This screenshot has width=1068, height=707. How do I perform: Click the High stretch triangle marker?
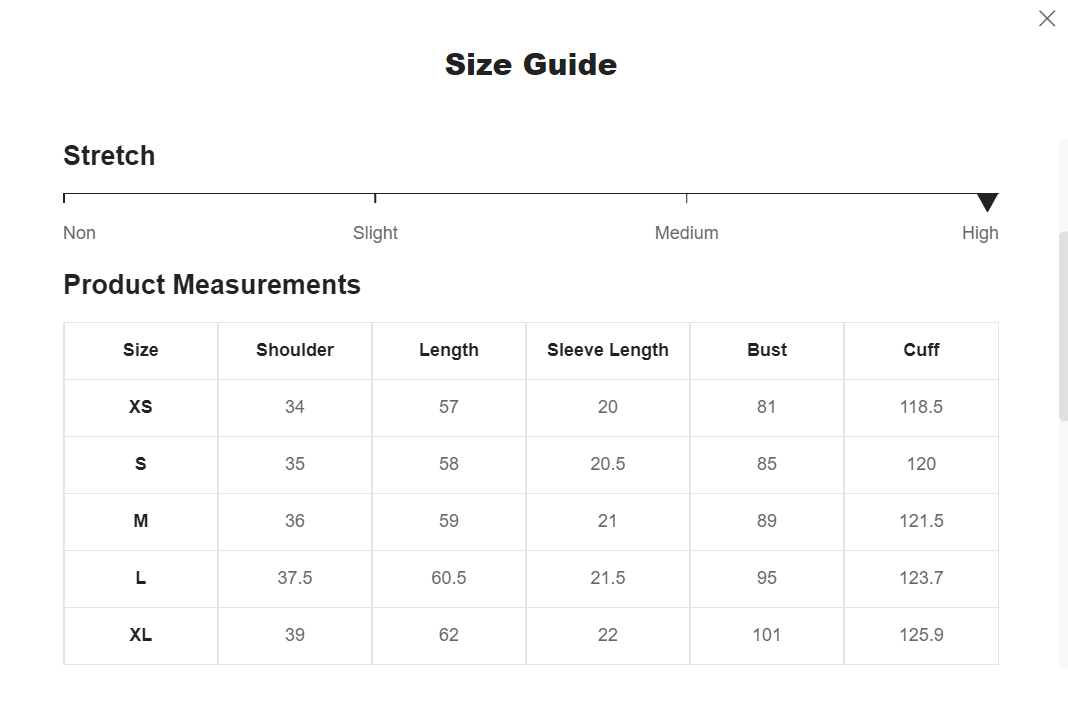987,202
